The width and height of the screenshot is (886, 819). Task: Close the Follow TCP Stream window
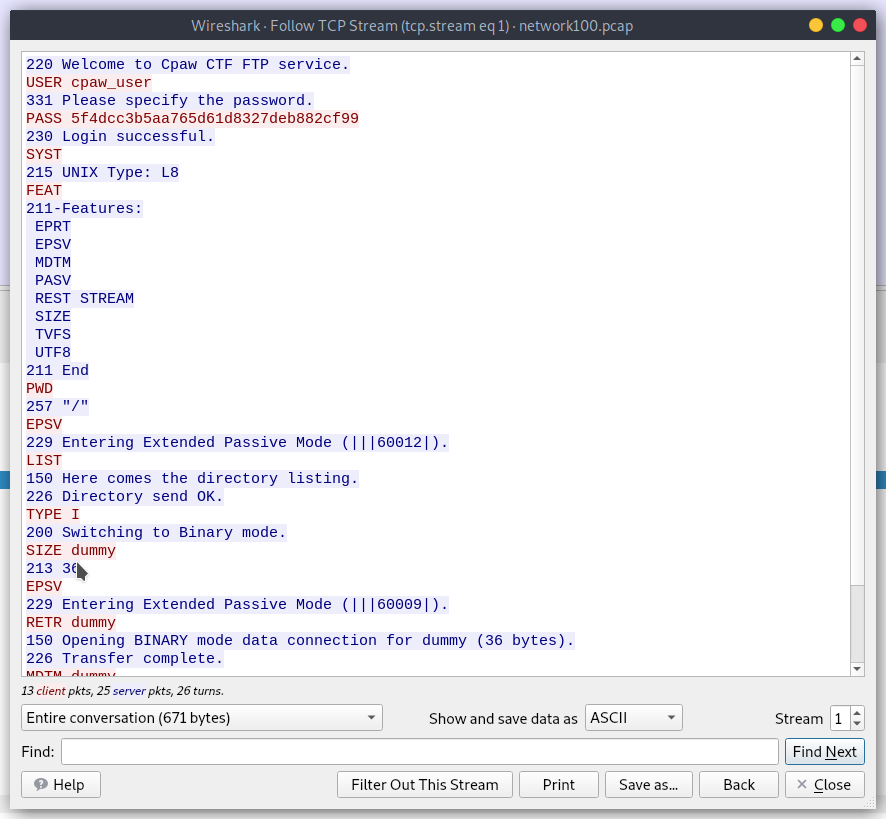click(824, 784)
